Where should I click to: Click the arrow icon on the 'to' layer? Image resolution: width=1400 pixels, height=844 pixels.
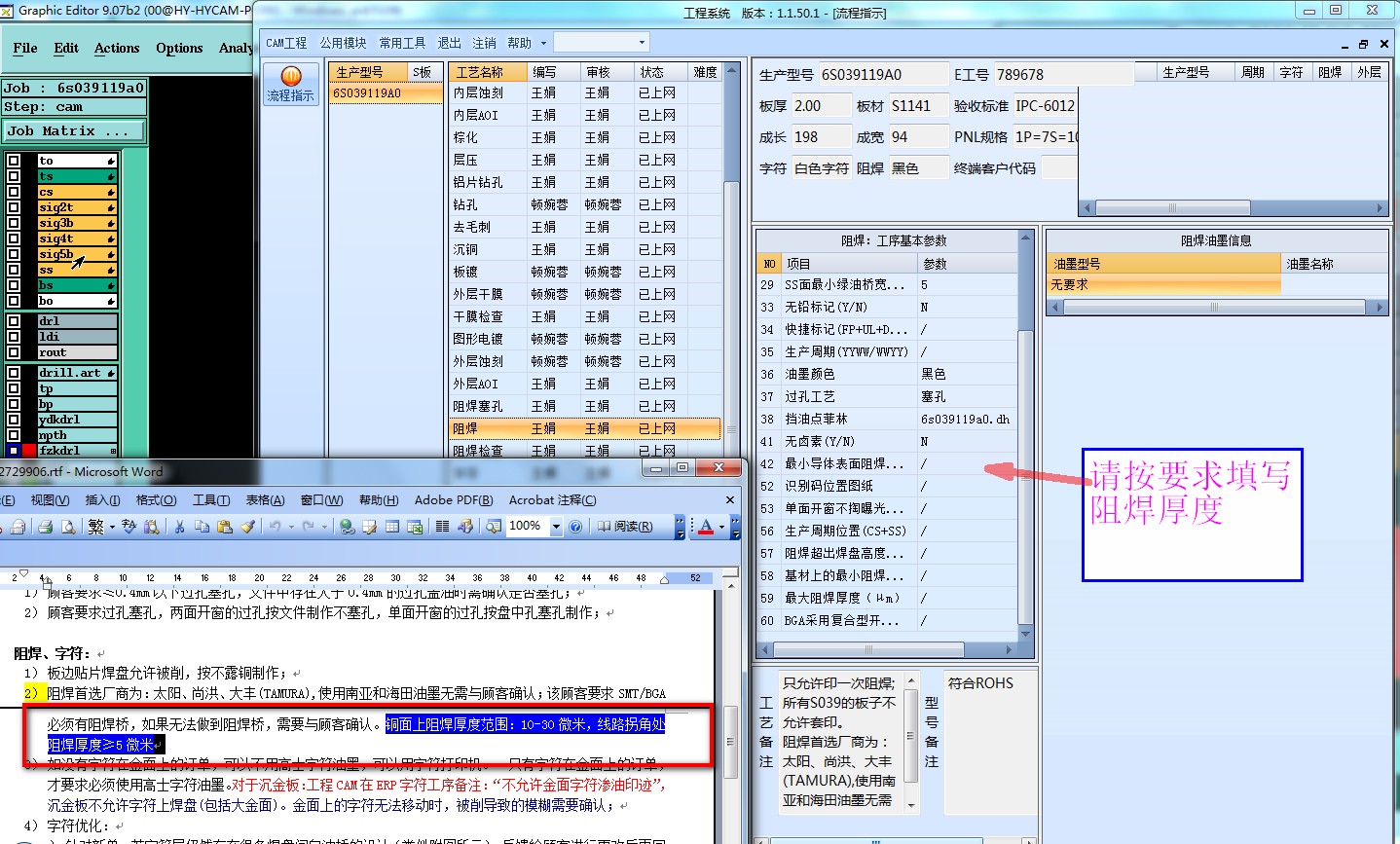pos(111,161)
